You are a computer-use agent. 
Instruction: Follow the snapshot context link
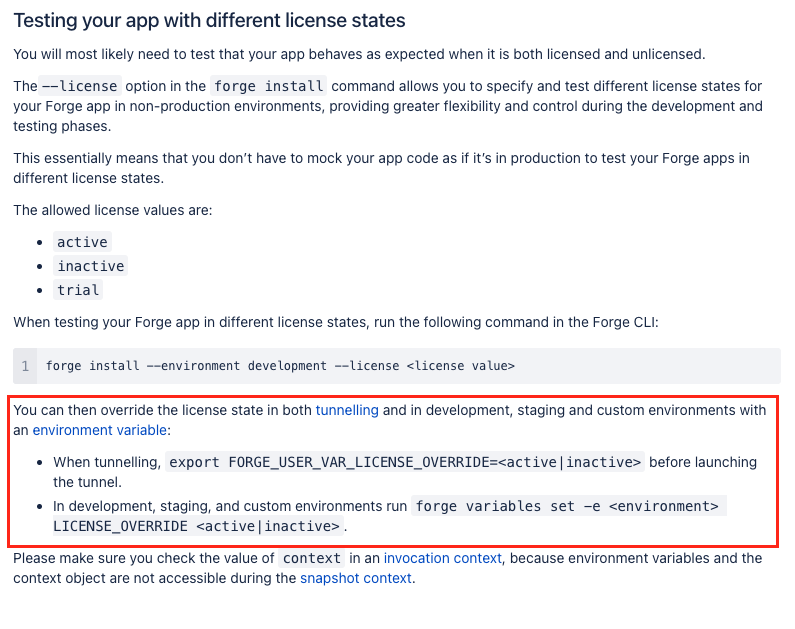point(355,578)
